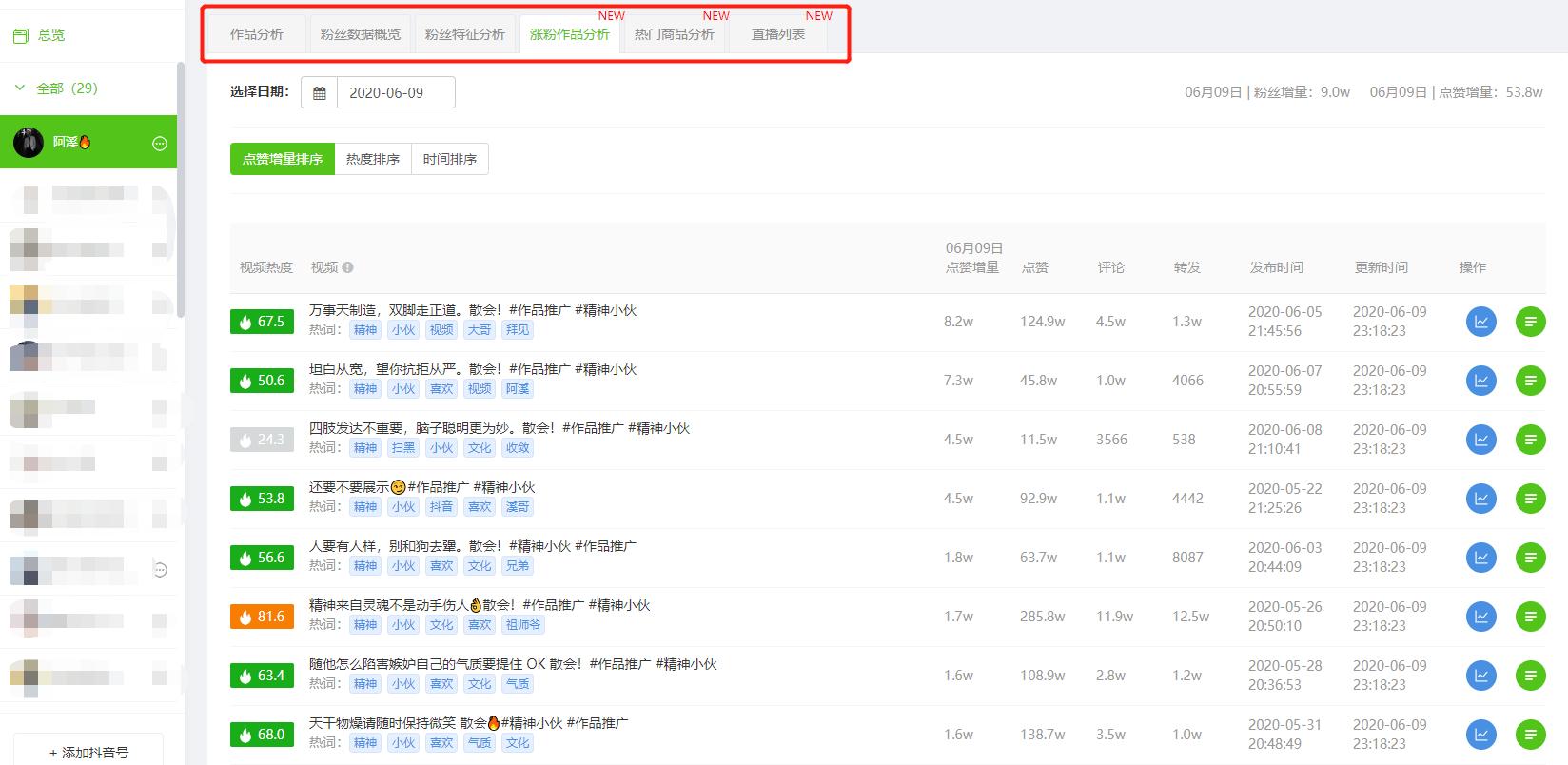Viewport: 1568px width, 765px height.
Task: Click the 扫黑 hot word tag
Action: (x=403, y=448)
